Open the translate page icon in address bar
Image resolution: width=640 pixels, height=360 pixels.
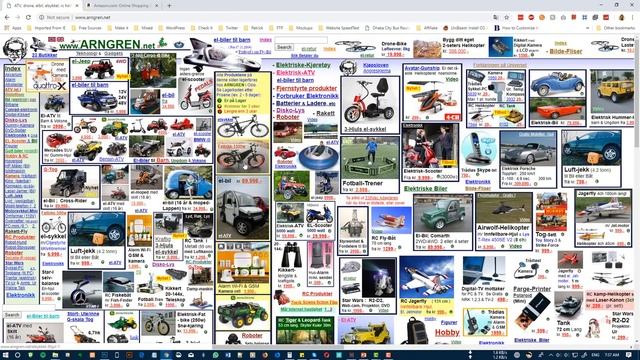coord(496,18)
